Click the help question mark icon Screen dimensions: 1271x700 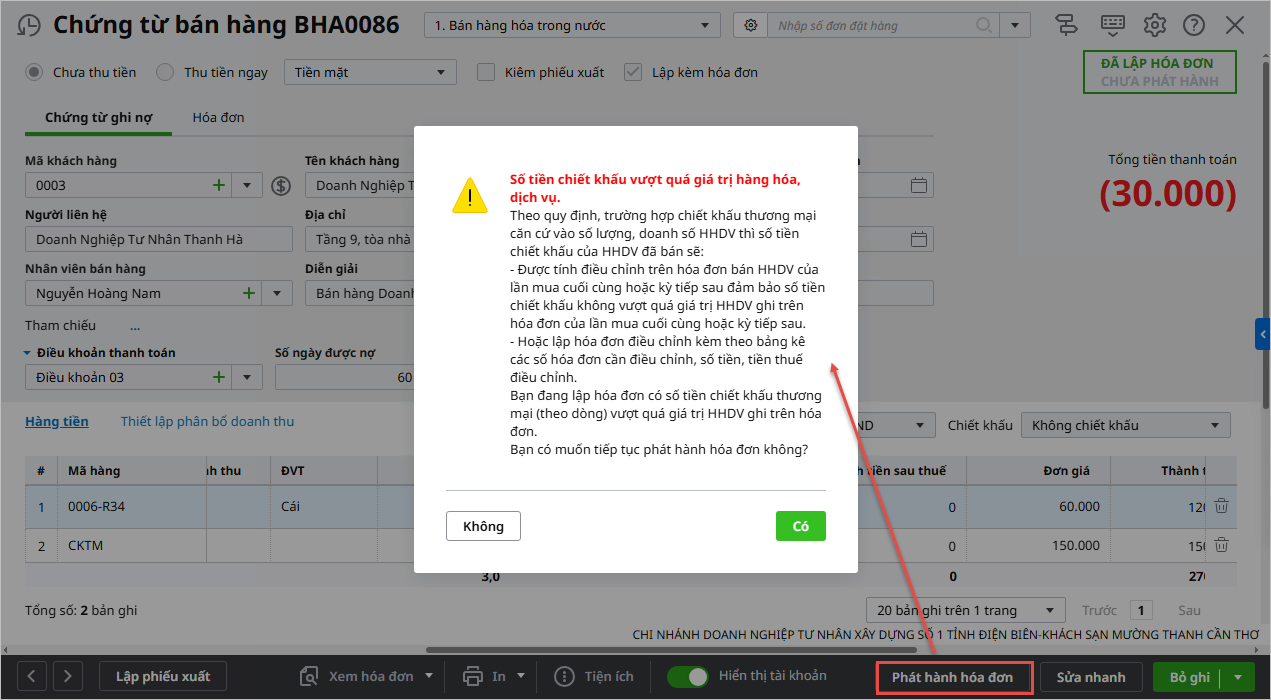click(1194, 25)
